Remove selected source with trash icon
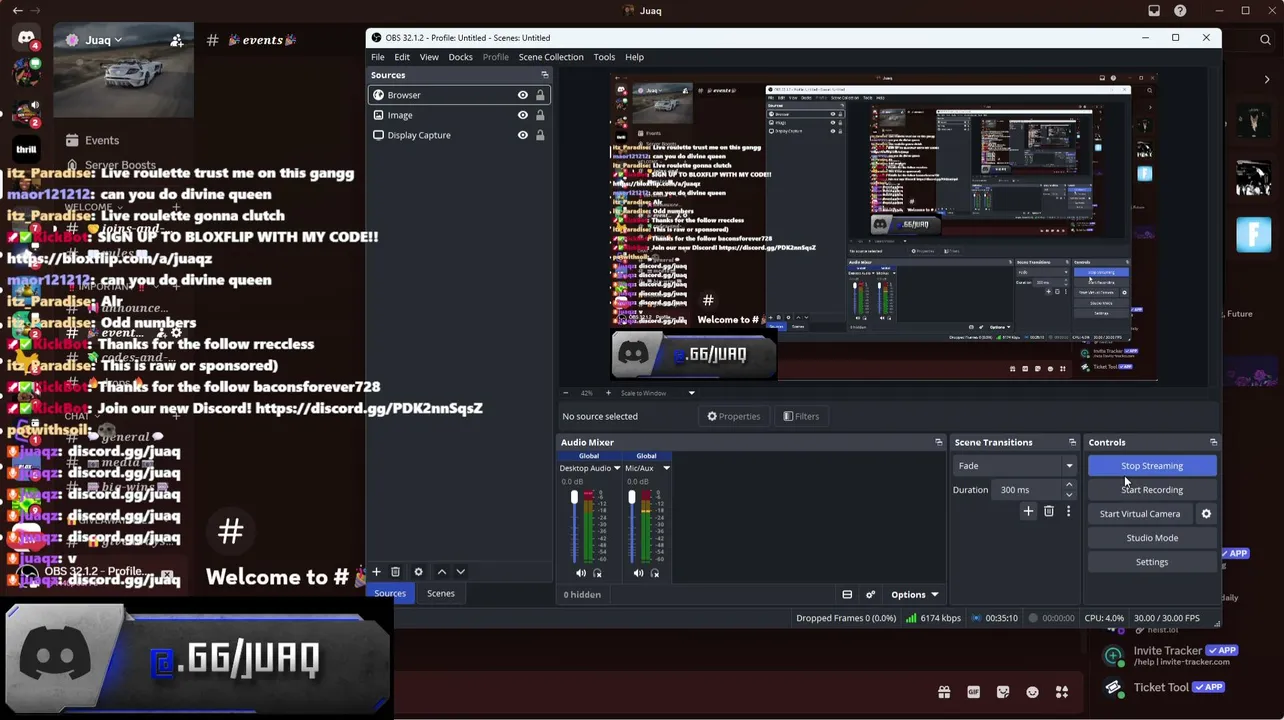Image resolution: width=1284 pixels, height=720 pixels. click(x=395, y=572)
